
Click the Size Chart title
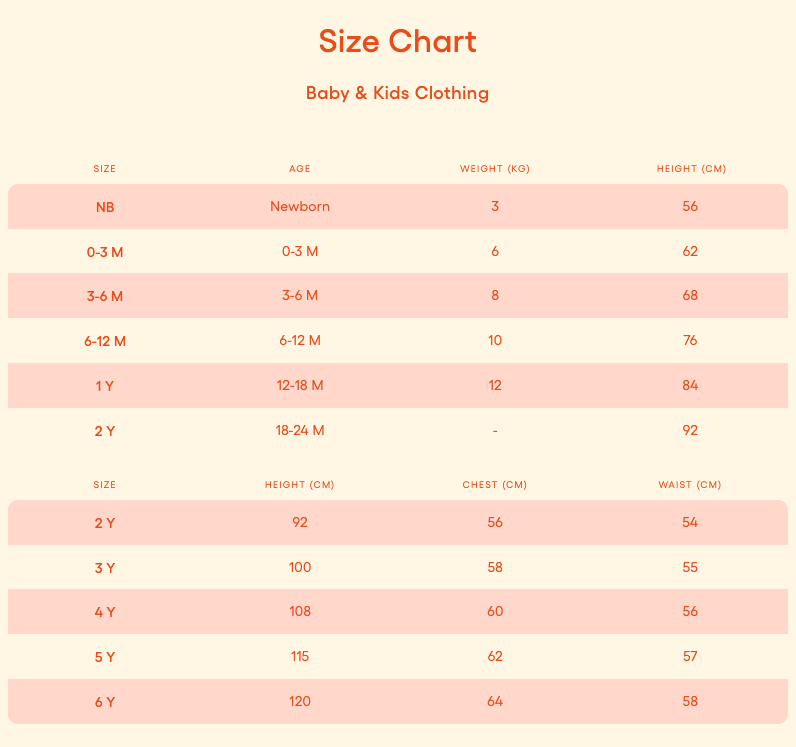coord(397,42)
